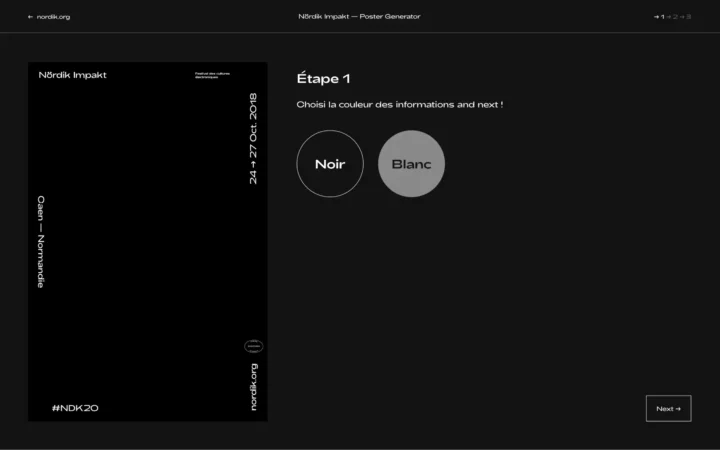
Task: Click the Nördik Impakt title on the poster
Action: coord(72,75)
